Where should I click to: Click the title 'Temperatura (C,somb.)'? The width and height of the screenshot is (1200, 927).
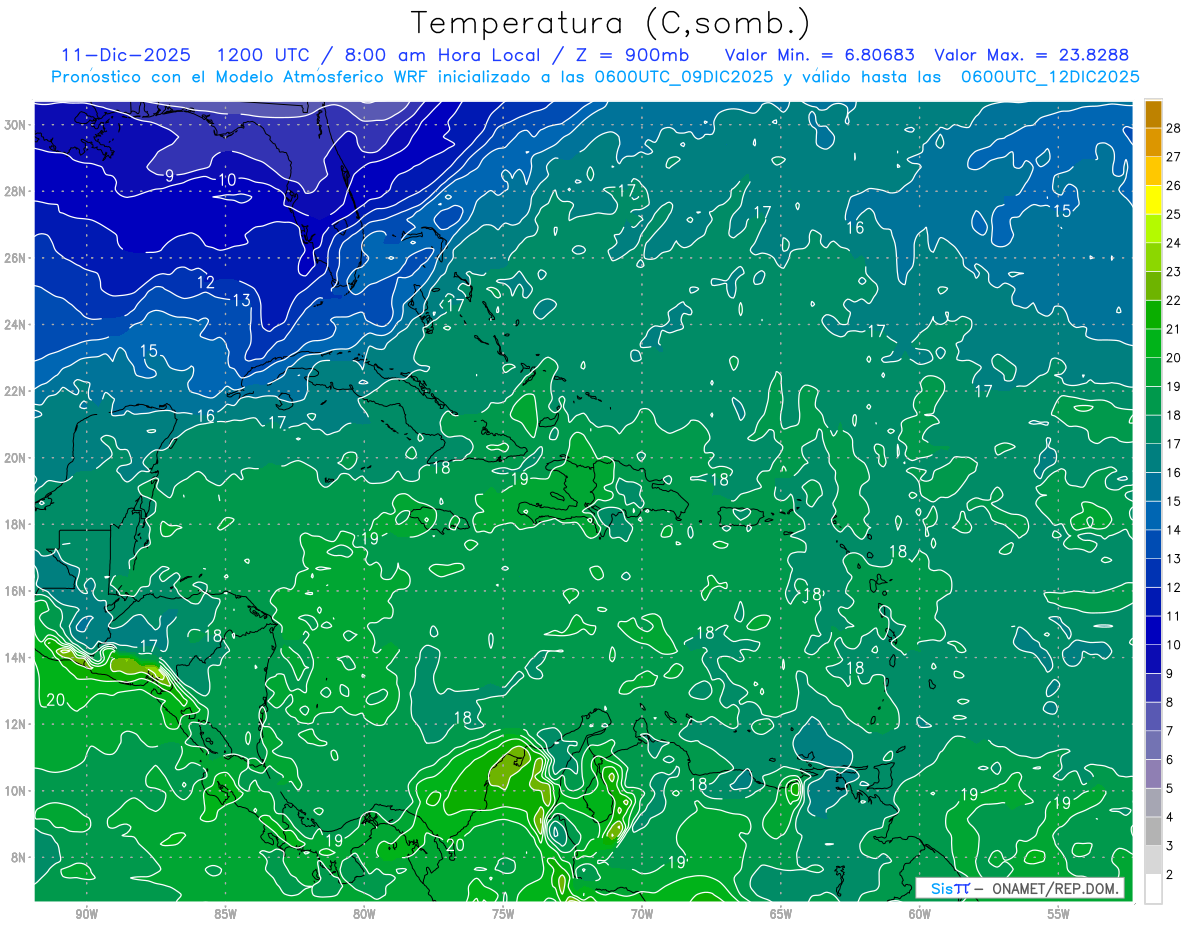[611, 23]
